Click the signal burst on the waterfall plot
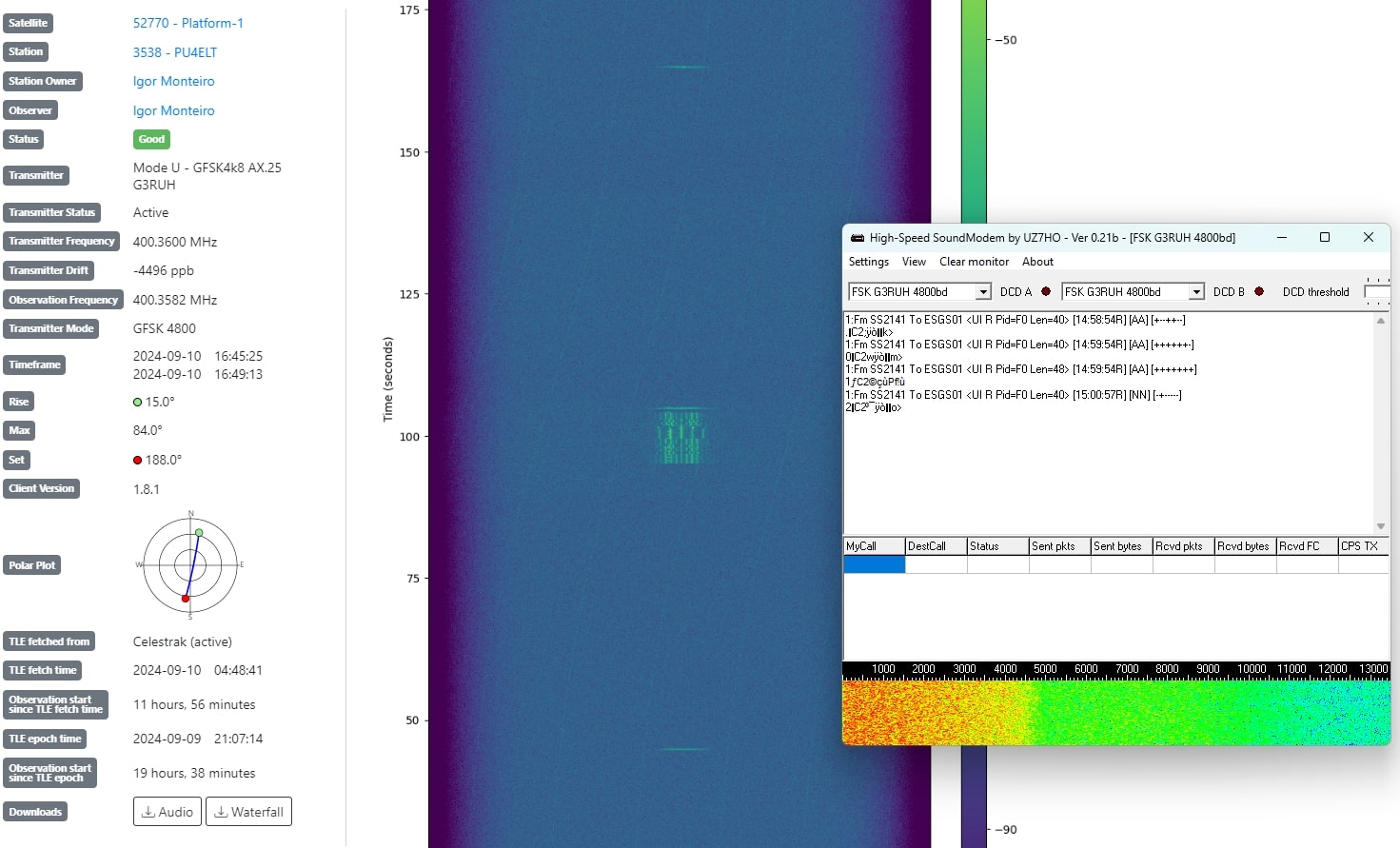 coord(681,435)
